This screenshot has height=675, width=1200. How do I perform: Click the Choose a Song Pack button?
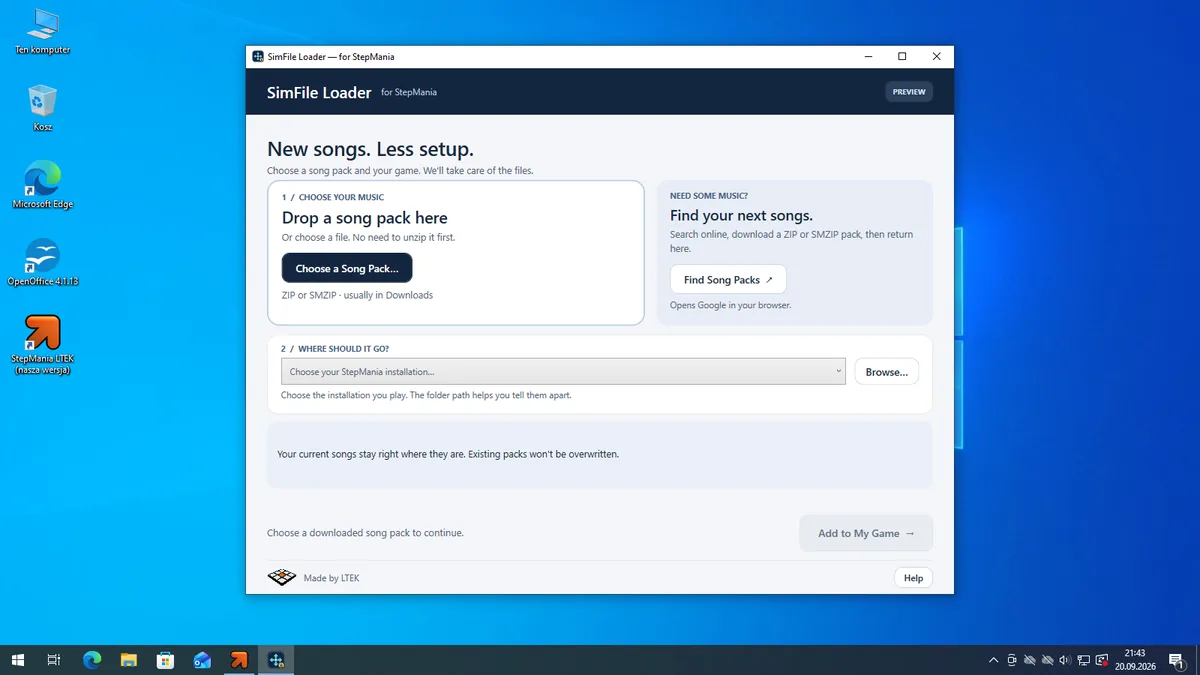click(347, 268)
